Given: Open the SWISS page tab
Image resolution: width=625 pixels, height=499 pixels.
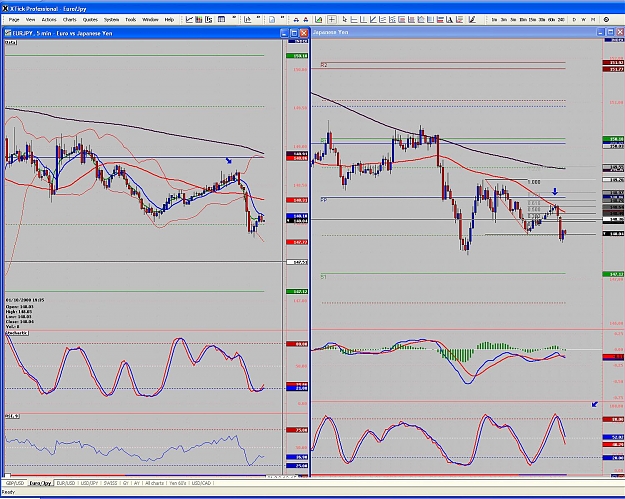Looking at the screenshot, I should click(x=110, y=483).
